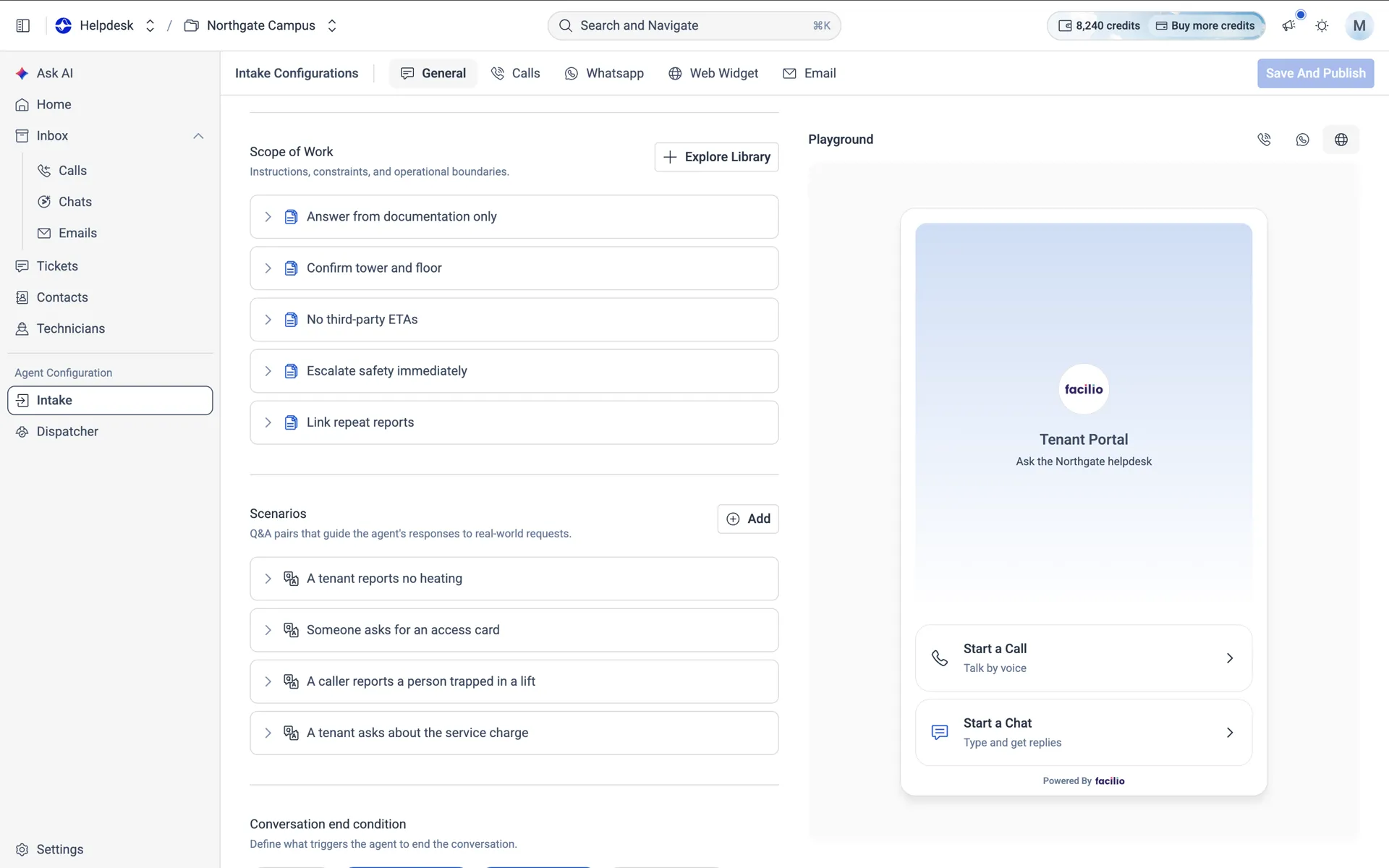Switch to the Web Widget tab

pos(713,73)
